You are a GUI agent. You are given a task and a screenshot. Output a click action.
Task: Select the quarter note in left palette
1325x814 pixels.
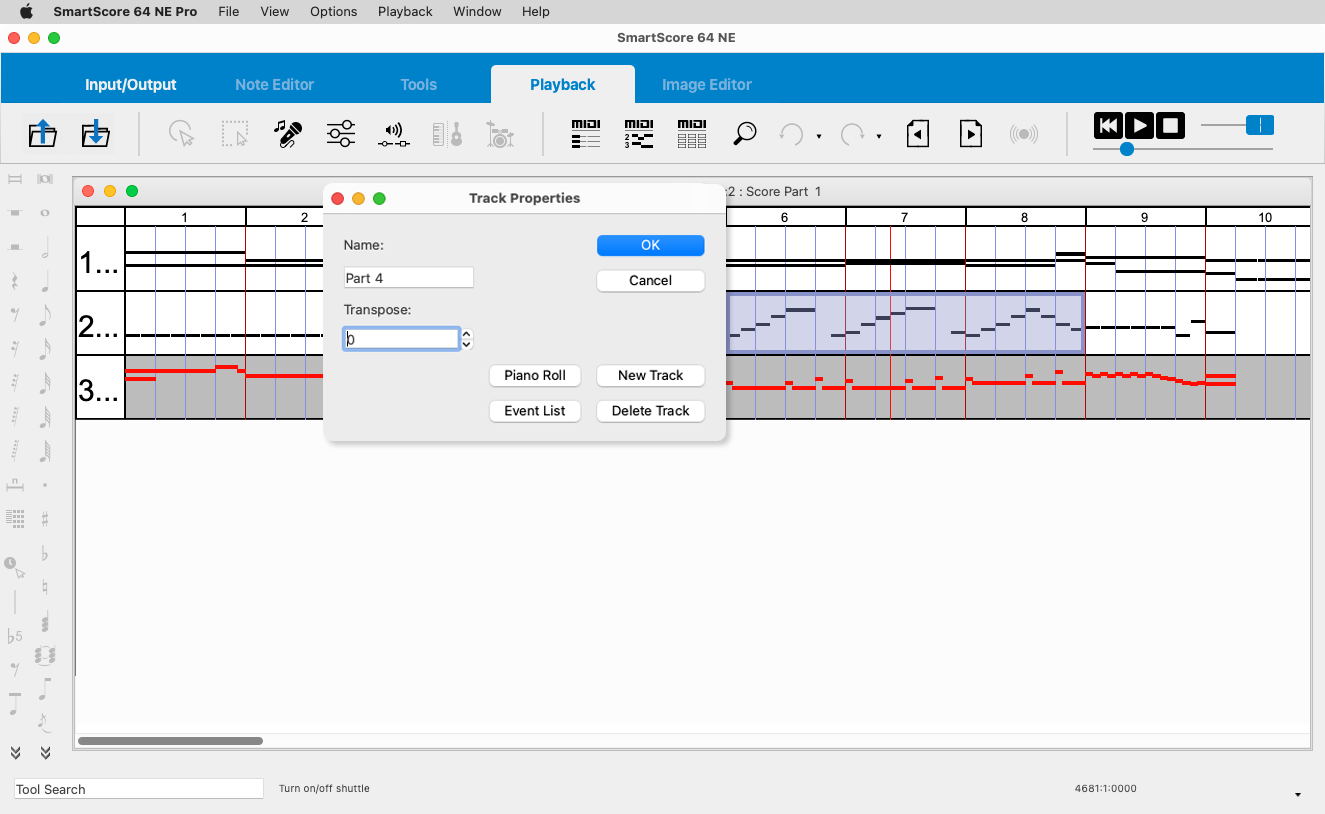[45, 282]
